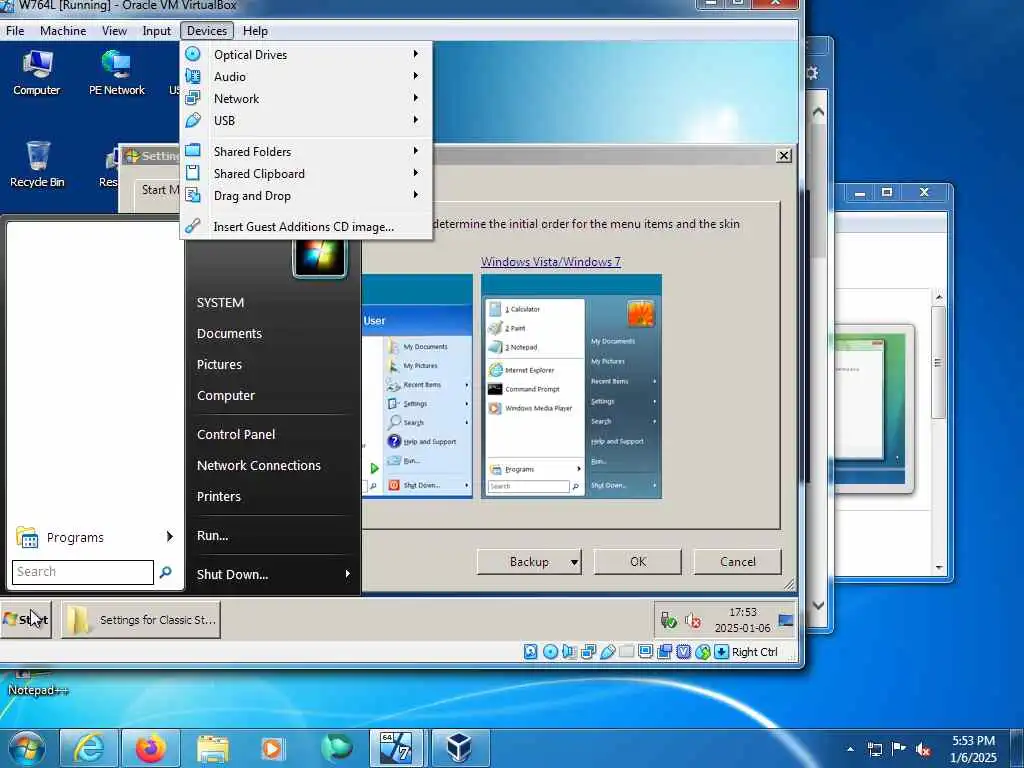The width and height of the screenshot is (1024, 768).
Task: Click Cancel in the settings dialog
Action: [x=737, y=562]
